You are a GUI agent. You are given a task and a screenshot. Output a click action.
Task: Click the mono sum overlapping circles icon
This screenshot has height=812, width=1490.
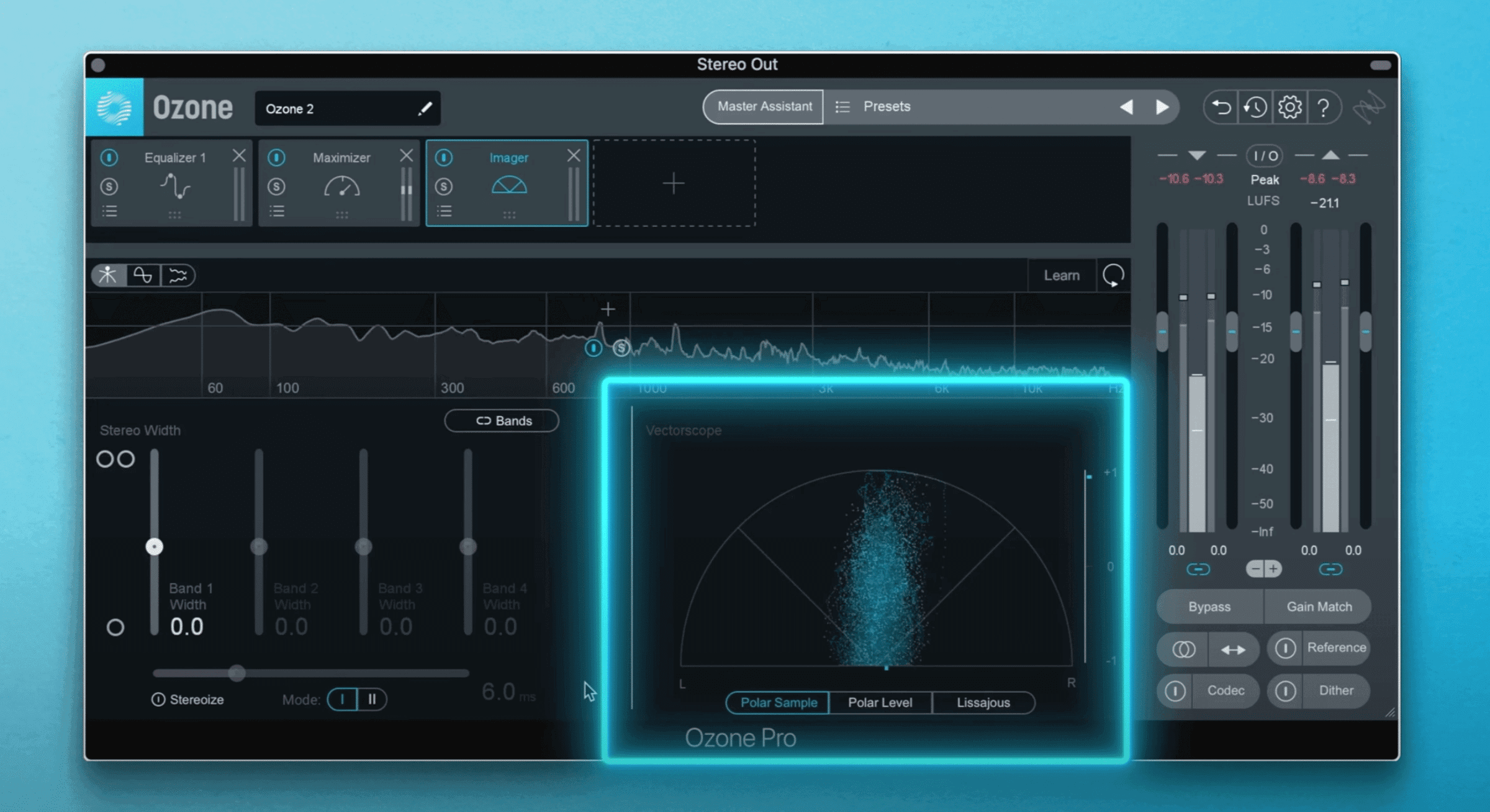coord(1183,650)
